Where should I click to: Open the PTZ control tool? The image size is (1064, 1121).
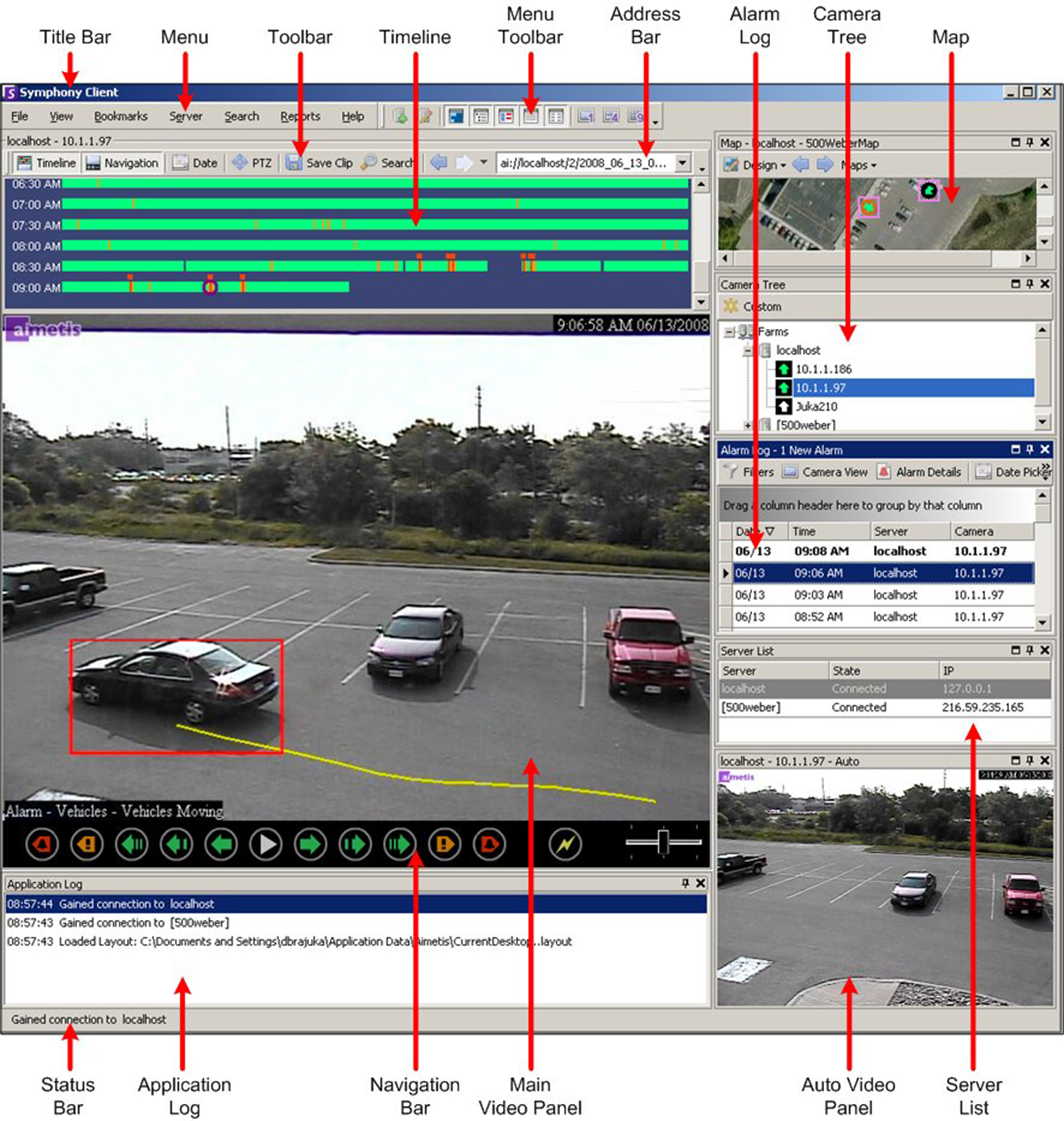pyautogui.click(x=252, y=163)
